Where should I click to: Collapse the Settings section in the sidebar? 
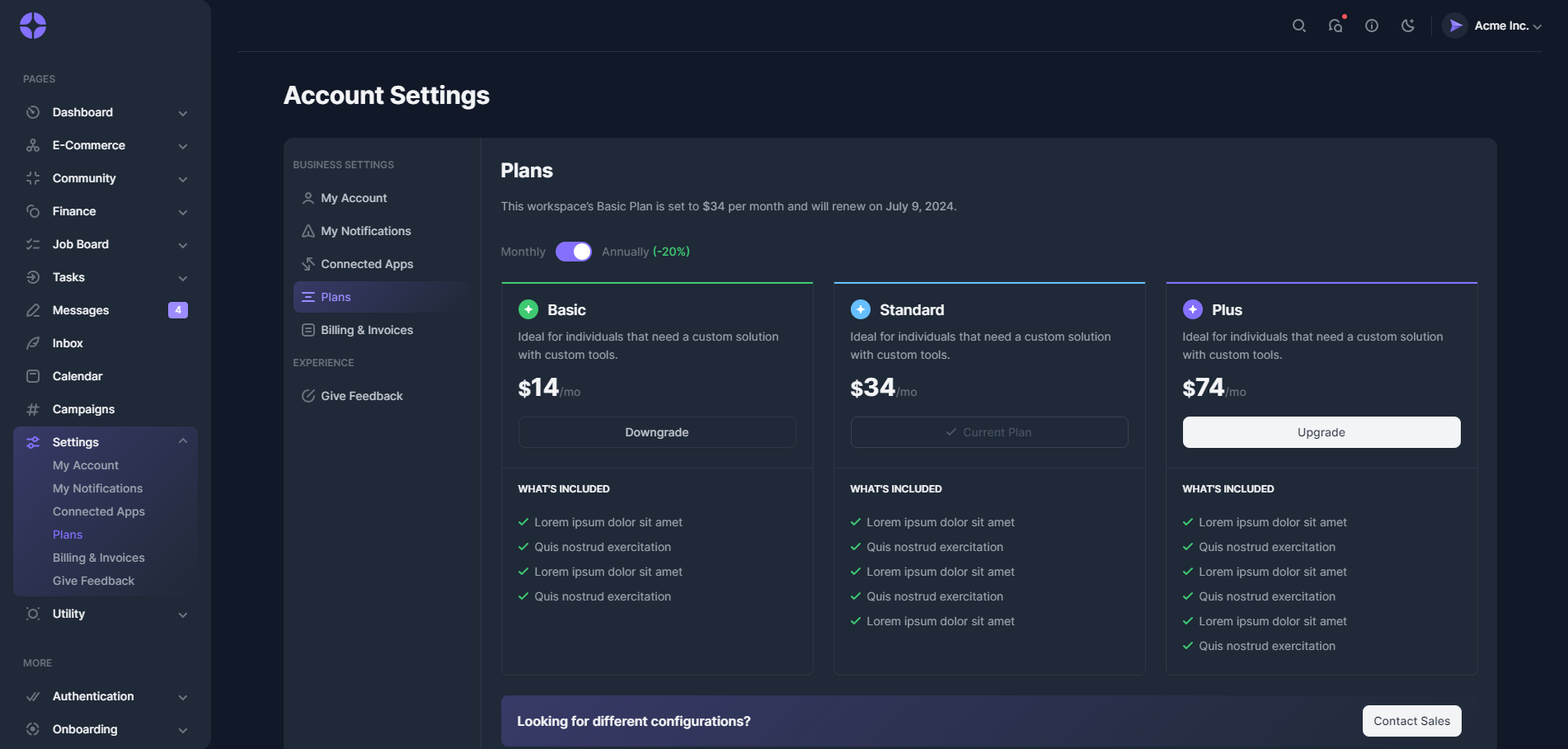[x=182, y=441]
